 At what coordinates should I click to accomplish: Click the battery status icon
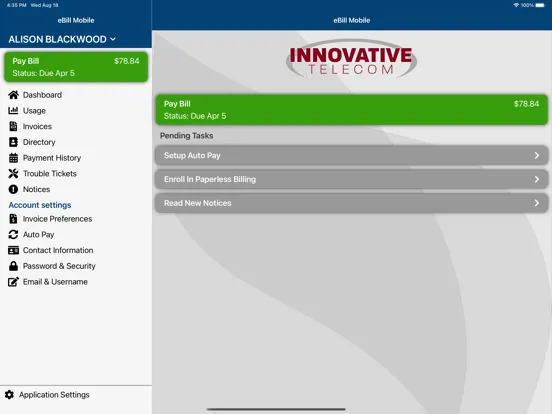540,5
